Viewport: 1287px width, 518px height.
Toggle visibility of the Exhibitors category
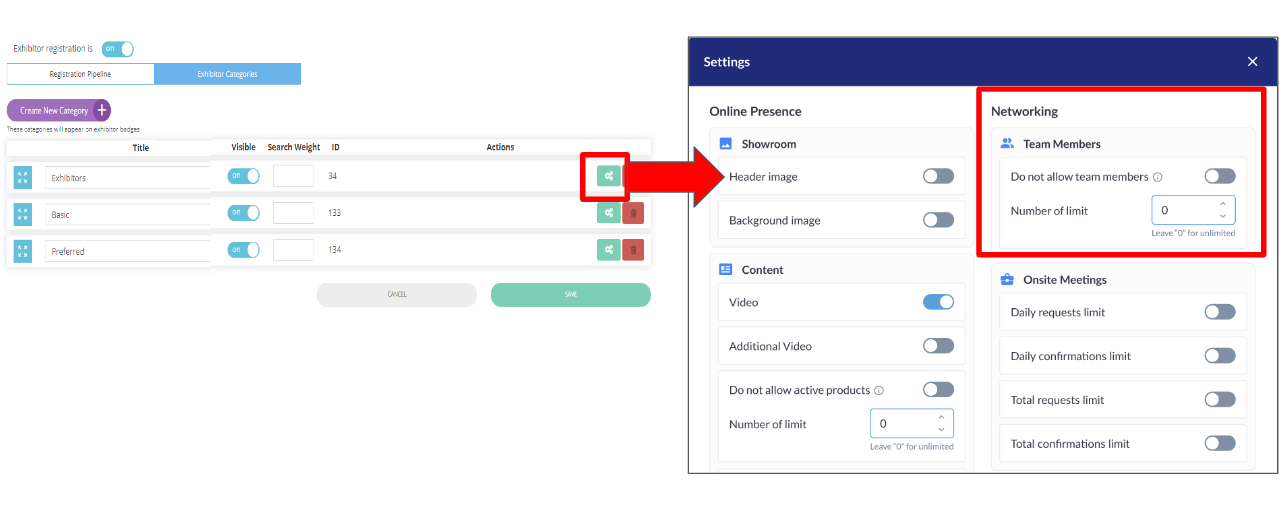[243, 176]
